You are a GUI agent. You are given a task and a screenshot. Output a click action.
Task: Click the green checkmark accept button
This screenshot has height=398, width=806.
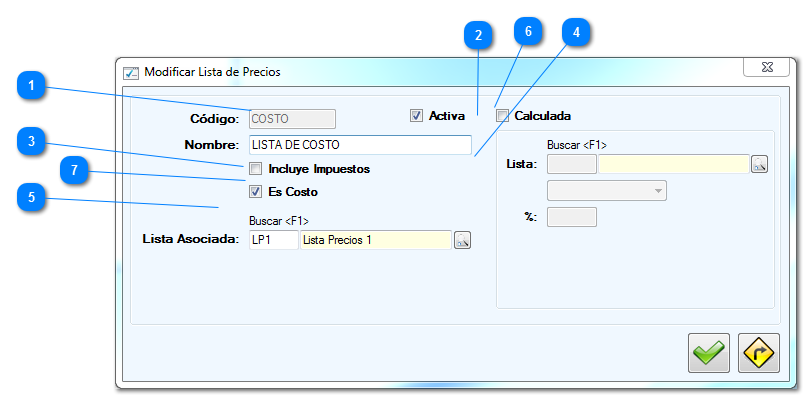pos(708,353)
